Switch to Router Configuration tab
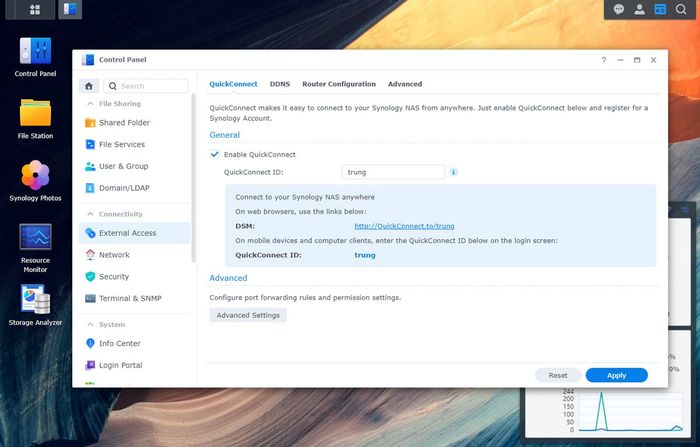Viewport: 700px width, 447px height. [x=339, y=84]
